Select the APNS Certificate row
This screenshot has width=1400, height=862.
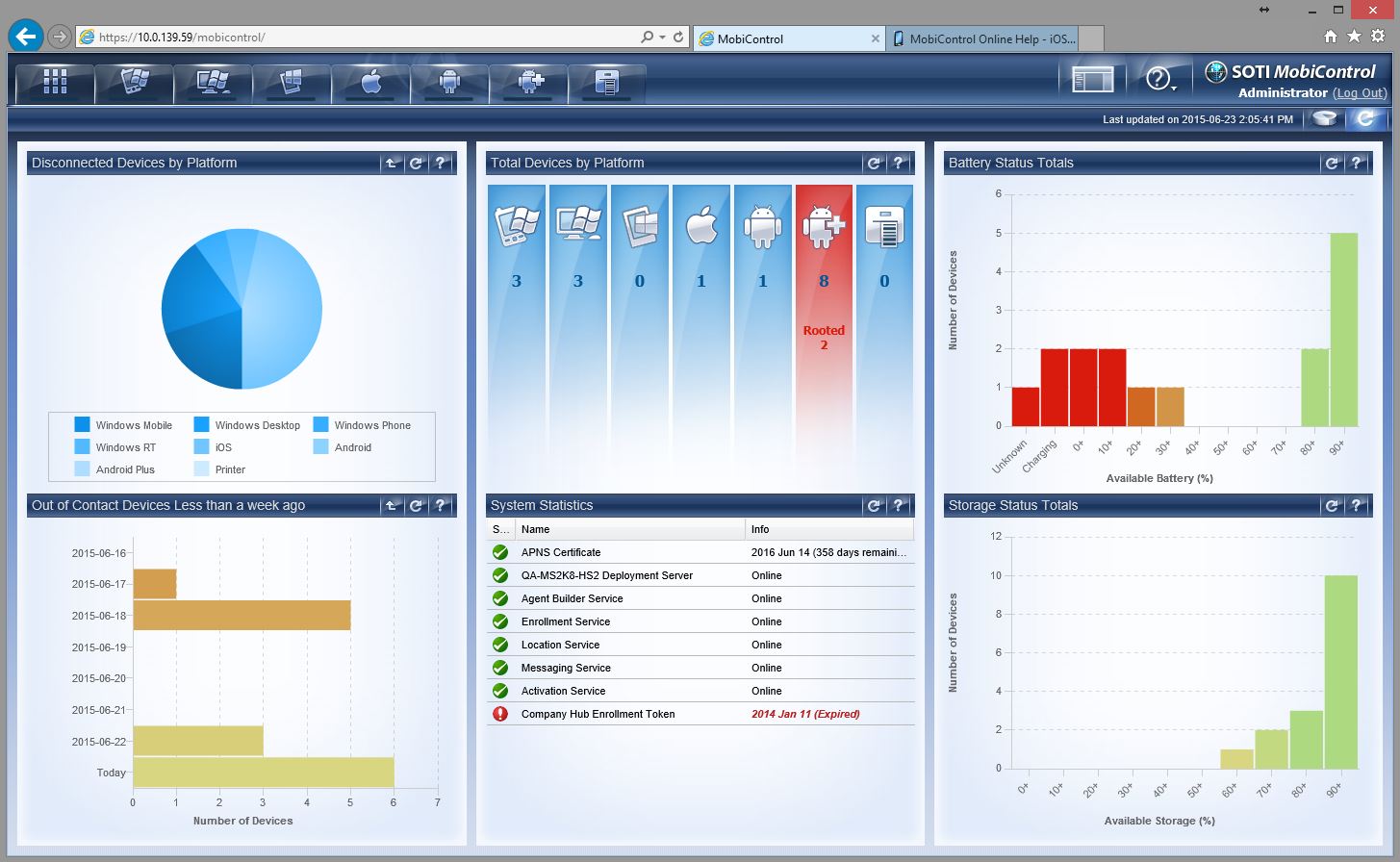700,552
